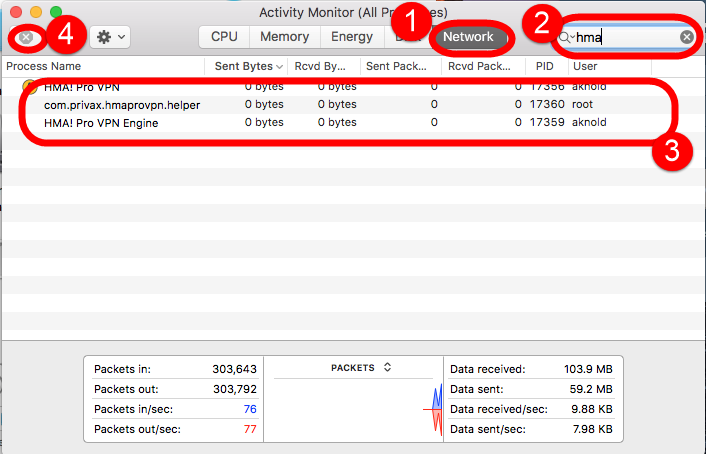Click the green zoom window button

coord(56,11)
